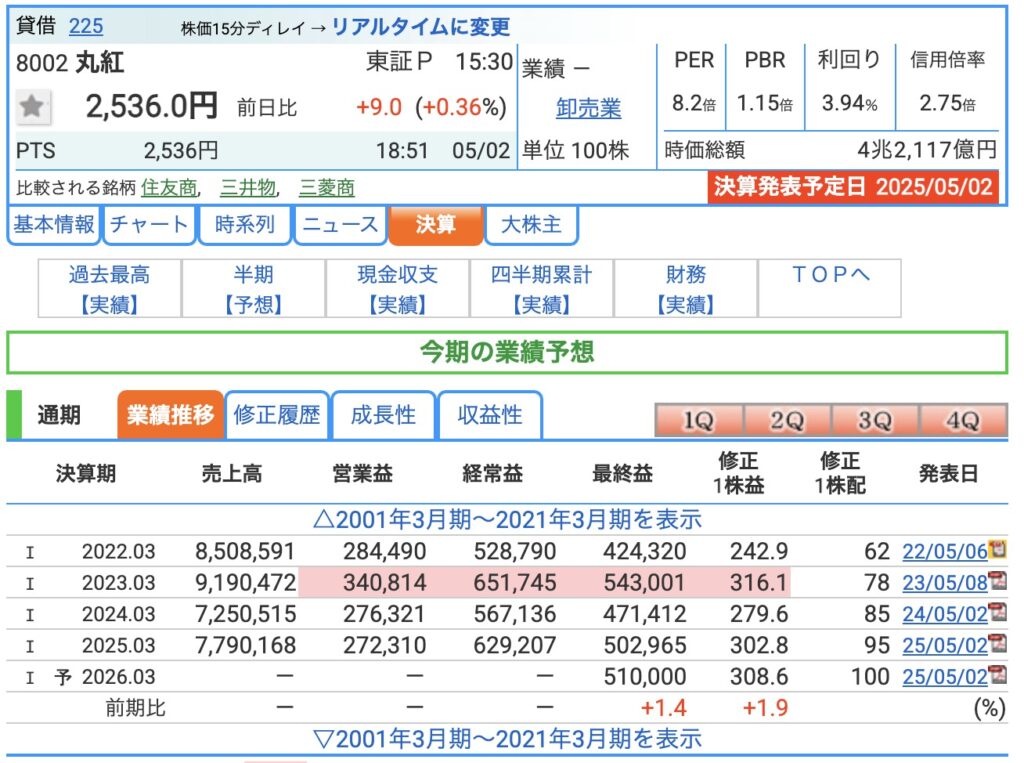Open the 225 index link

point(86,26)
